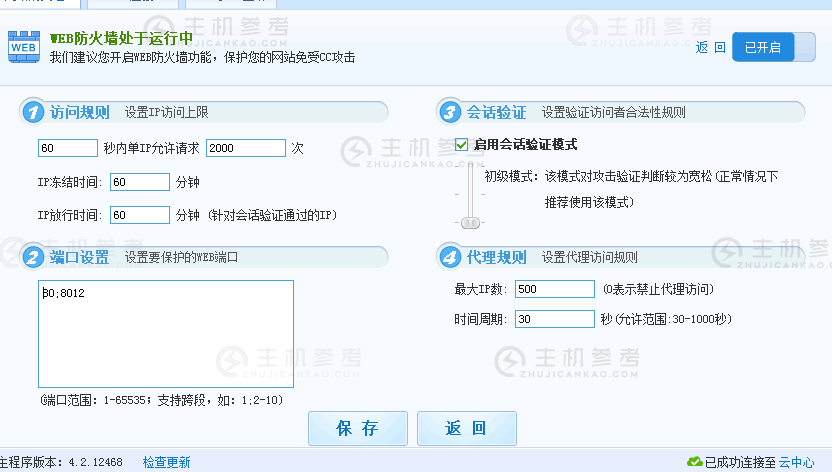This screenshot has width=832, height=472.
Task: Click the bottom 返回 button
Action: tap(466, 428)
